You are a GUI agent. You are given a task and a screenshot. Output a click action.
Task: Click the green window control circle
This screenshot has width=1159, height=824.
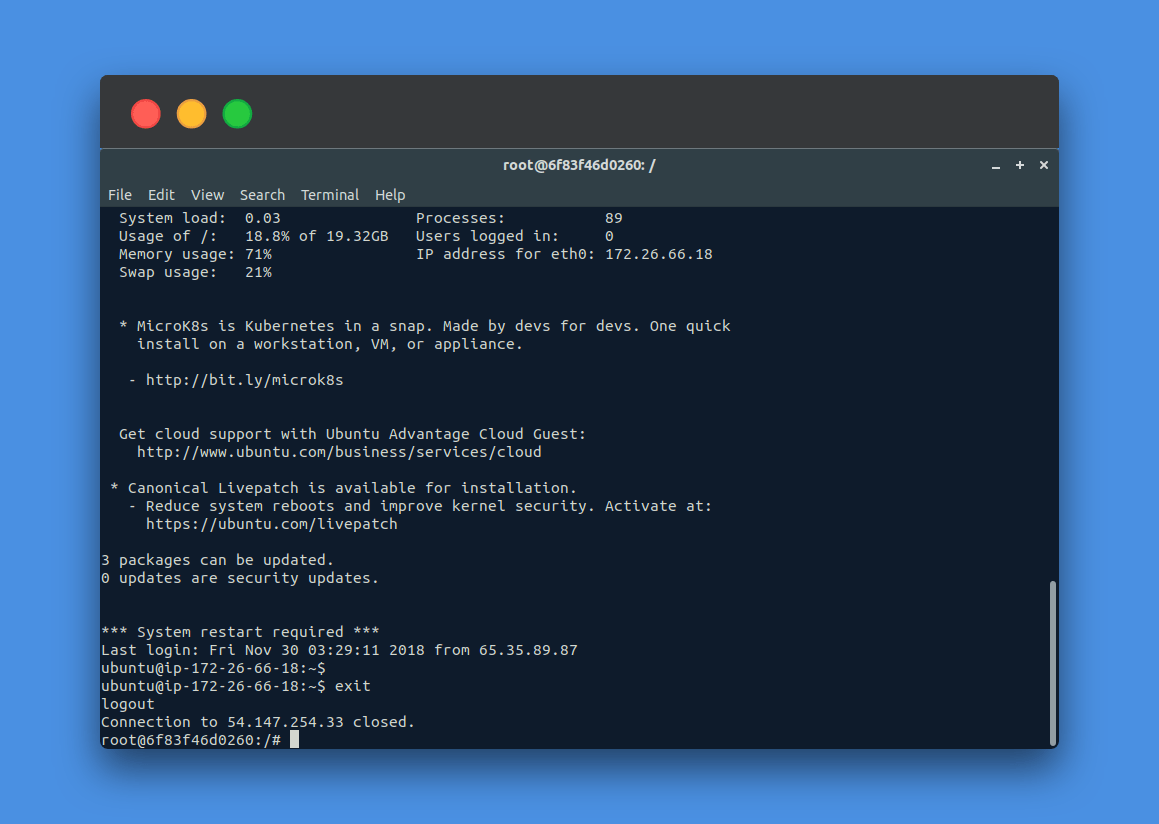click(x=237, y=113)
